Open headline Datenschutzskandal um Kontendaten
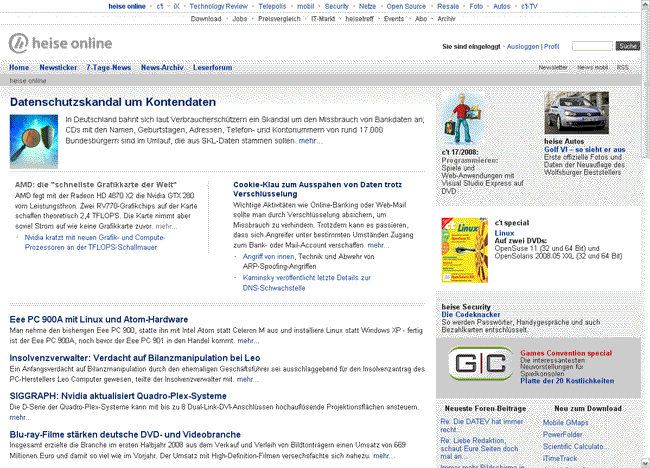This screenshot has width=650, height=468. pyautogui.click(x=113, y=102)
